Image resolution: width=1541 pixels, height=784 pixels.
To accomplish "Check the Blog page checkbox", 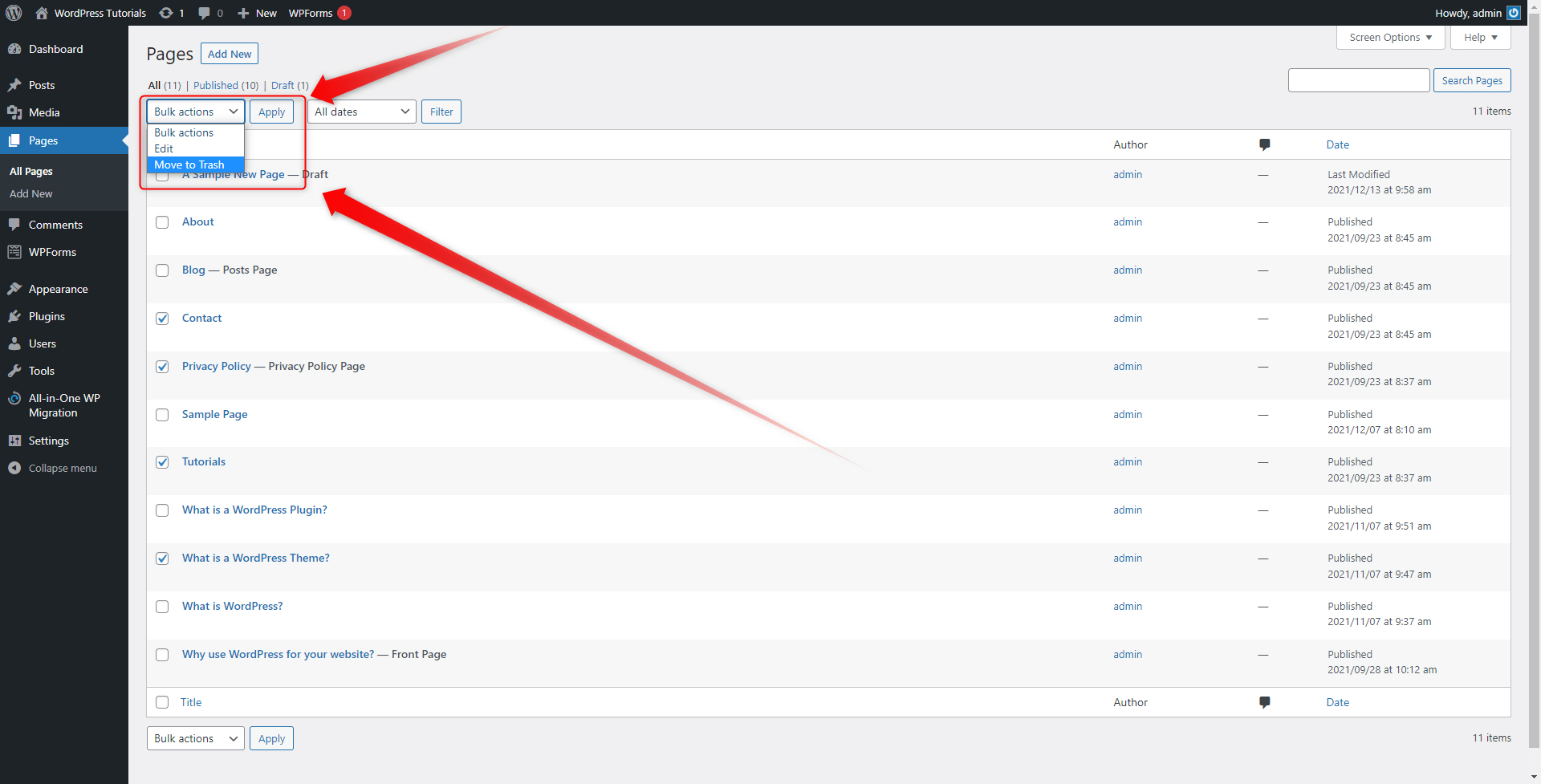I will tap(162, 270).
